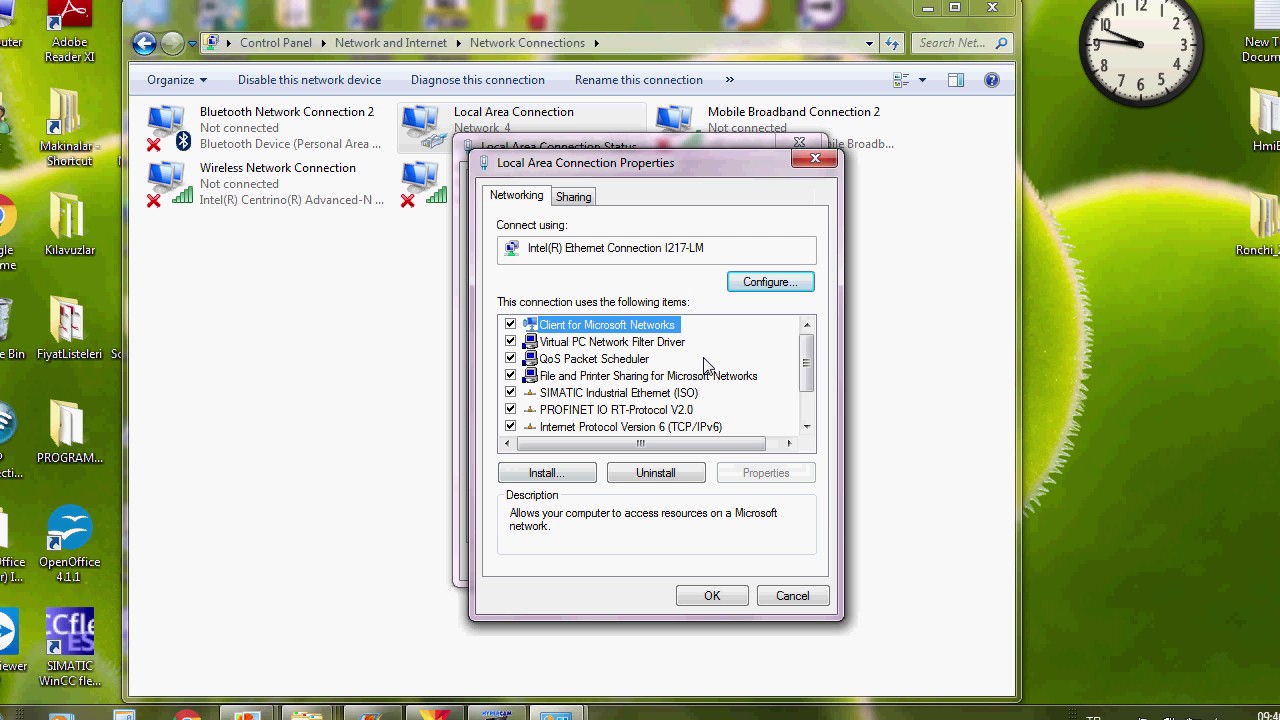Open the blue Help question mark
Image resolution: width=1280 pixels, height=720 pixels.
coord(992,80)
